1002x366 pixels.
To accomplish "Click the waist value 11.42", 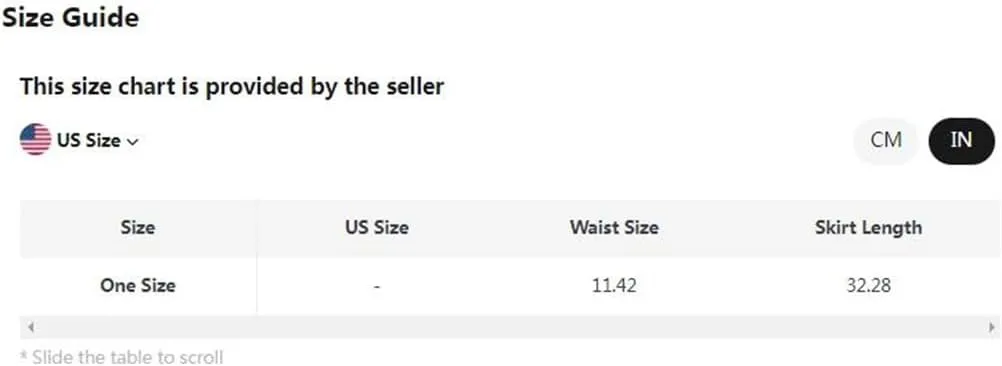I will tap(614, 286).
